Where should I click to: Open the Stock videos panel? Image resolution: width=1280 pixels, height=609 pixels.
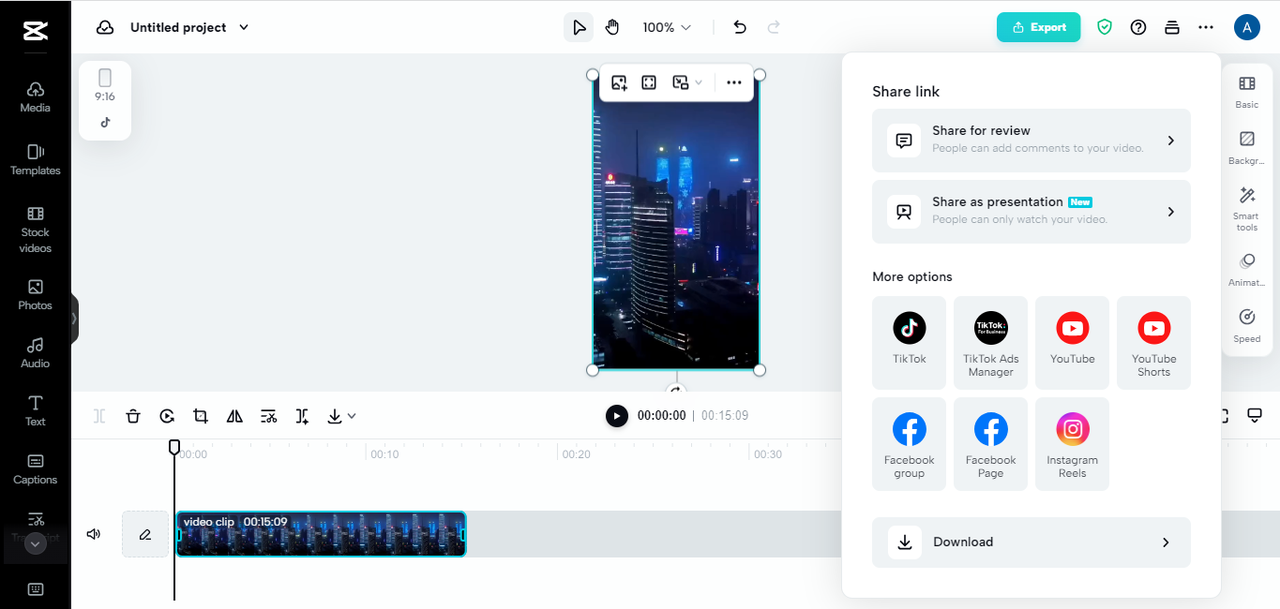pyautogui.click(x=35, y=229)
